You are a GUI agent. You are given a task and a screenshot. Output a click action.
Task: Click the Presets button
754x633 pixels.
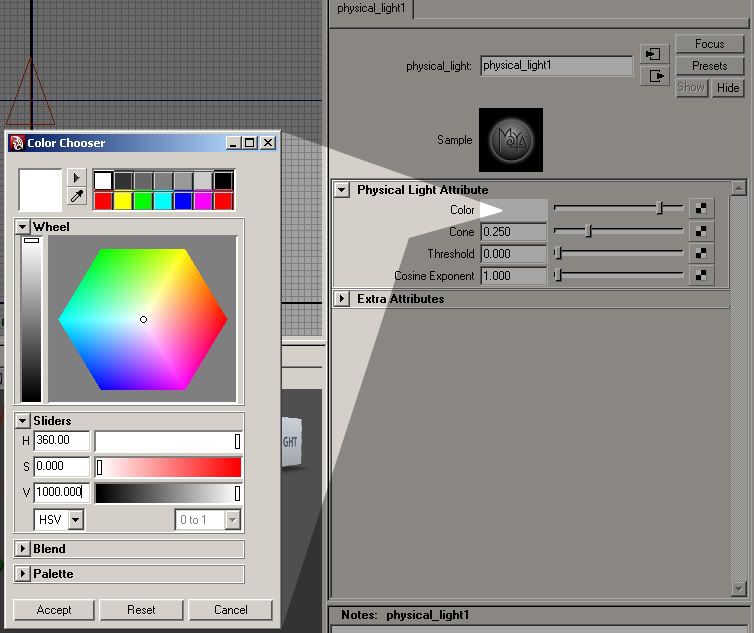pyautogui.click(x=709, y=66)
